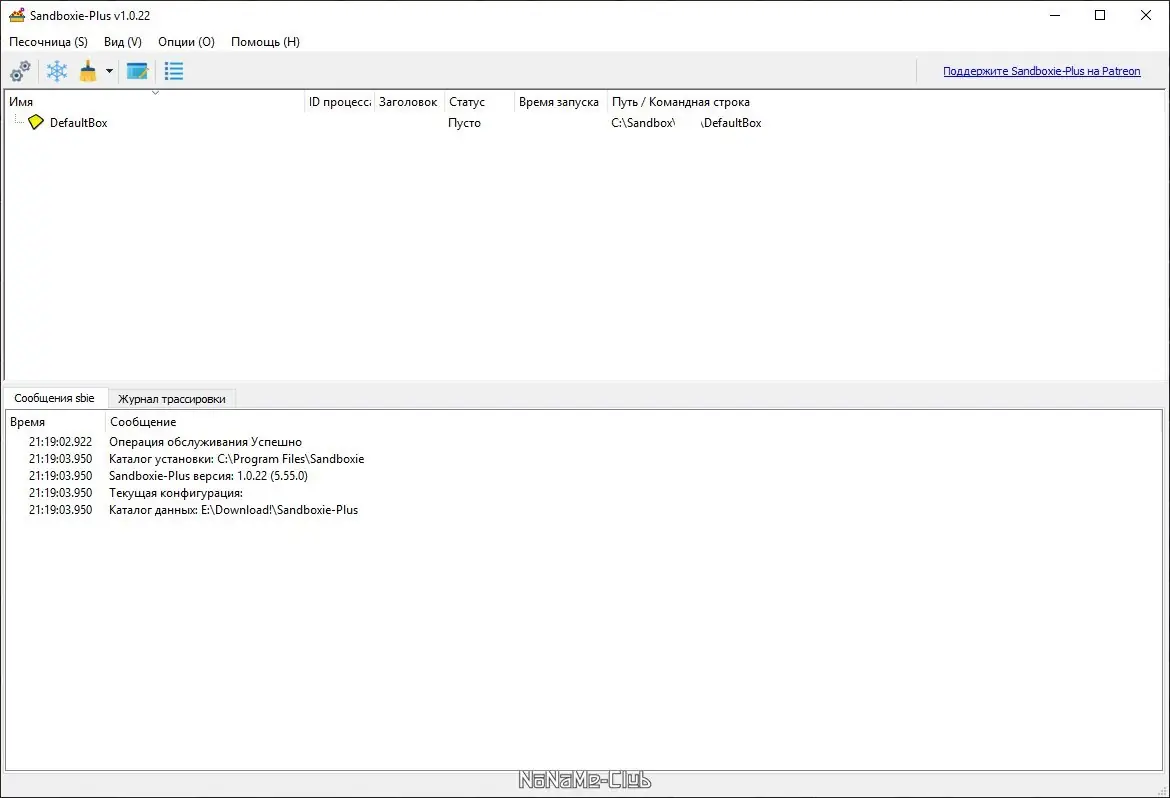Viewport: 1170px width, 798px height.
Task: Open the global settings gears icon
Action: pyautogui.click(x=20, y=72)
